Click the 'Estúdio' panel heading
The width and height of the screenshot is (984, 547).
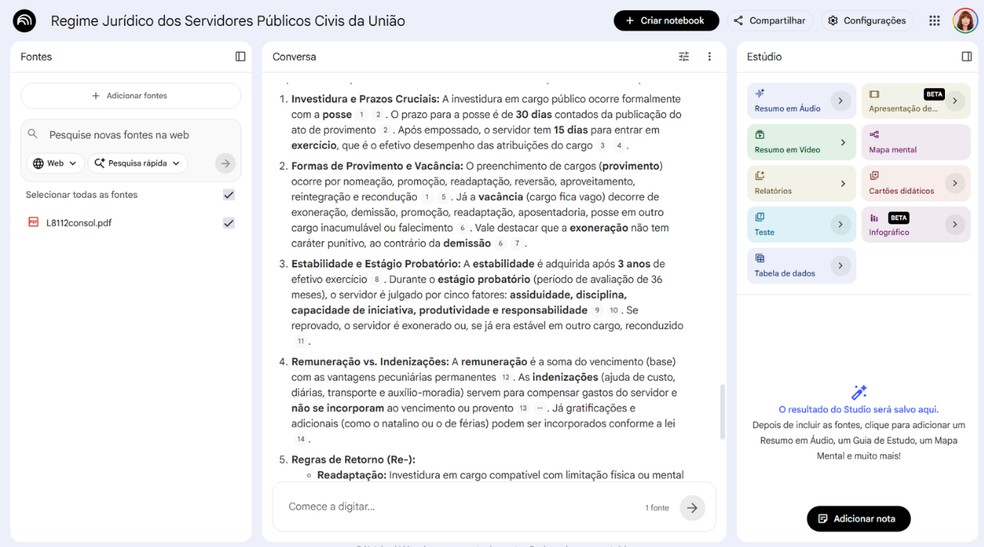(x=764, y=56)
